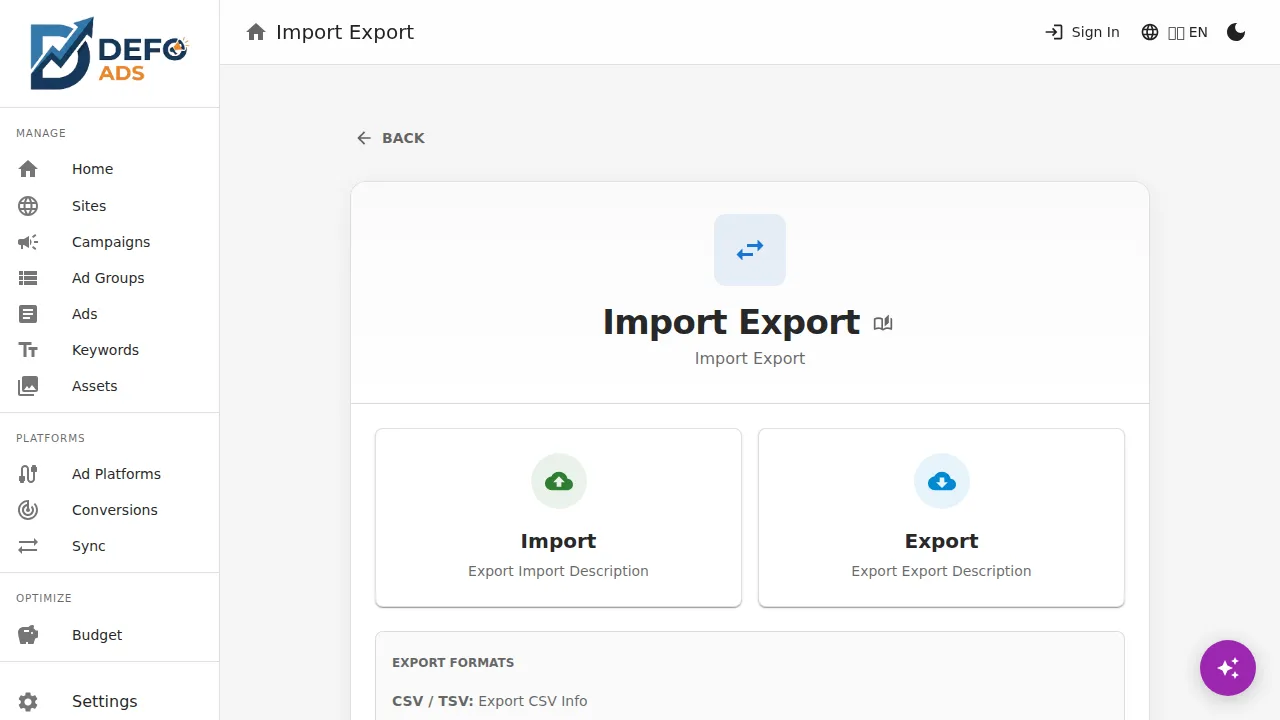Click the Defo Ads logo

tap(109, 53)
